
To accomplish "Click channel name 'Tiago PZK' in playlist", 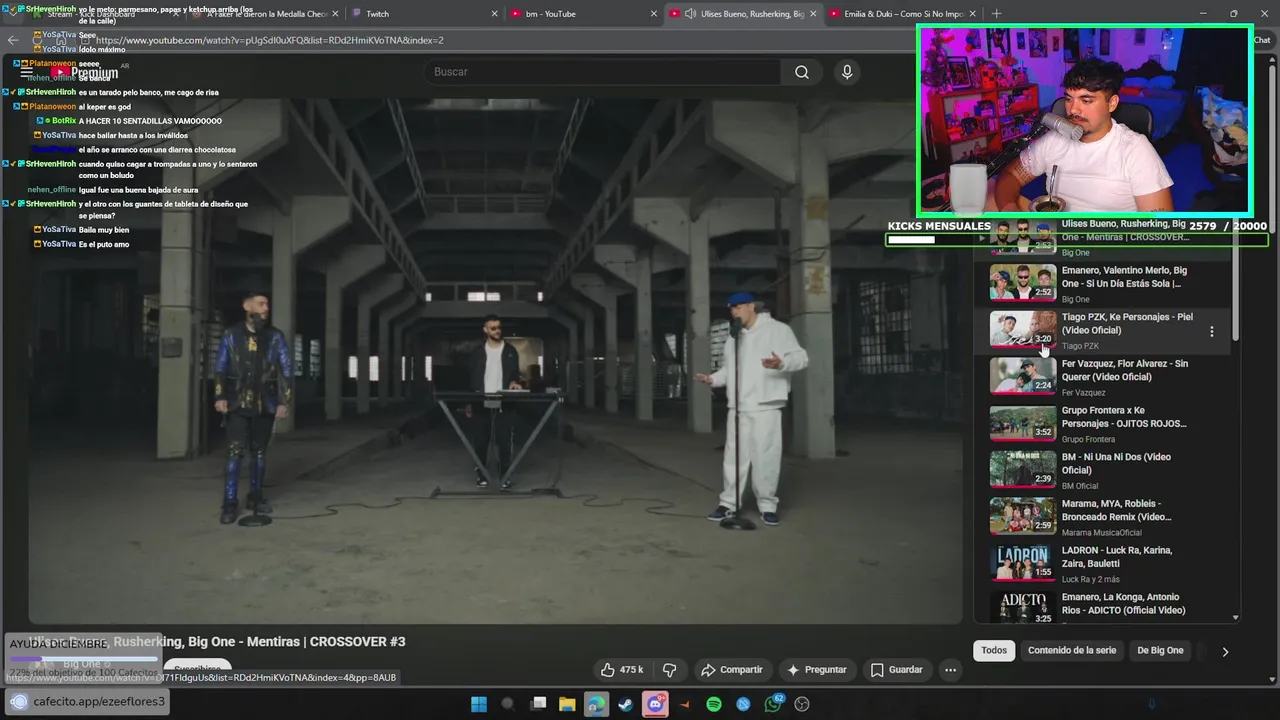I will (1080, 346).
